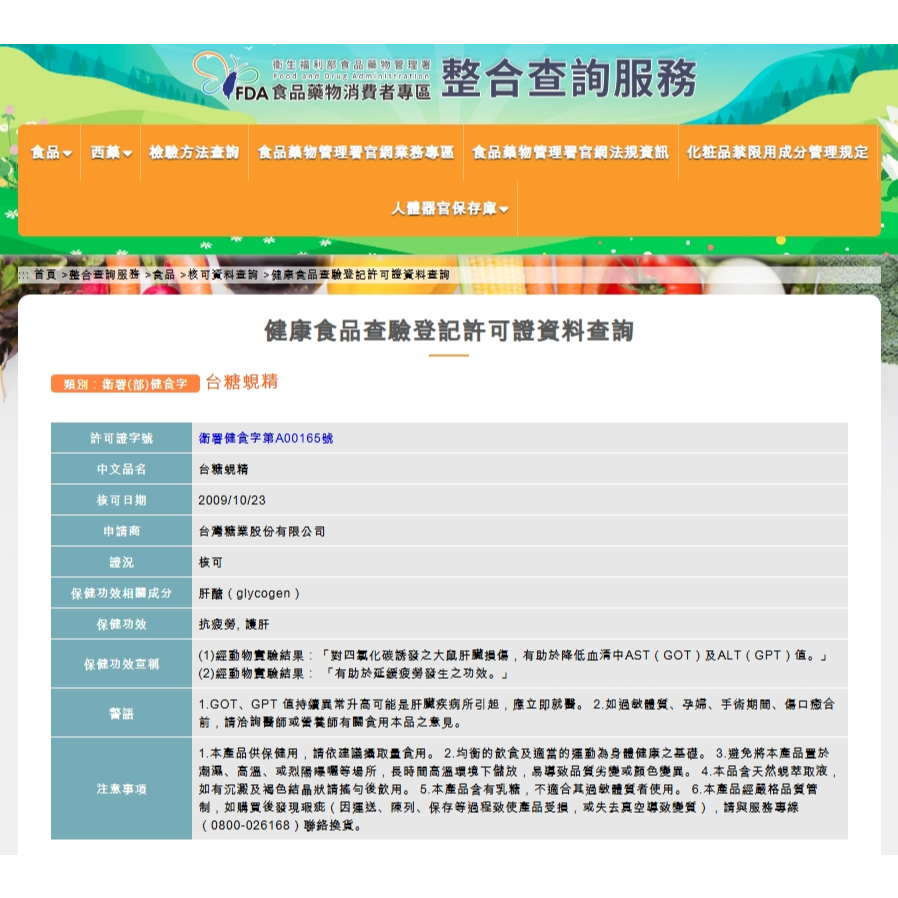Click the date 2009/10/23
The width and height of the screenshot is (898, 898).
click(x=232, y=500)
